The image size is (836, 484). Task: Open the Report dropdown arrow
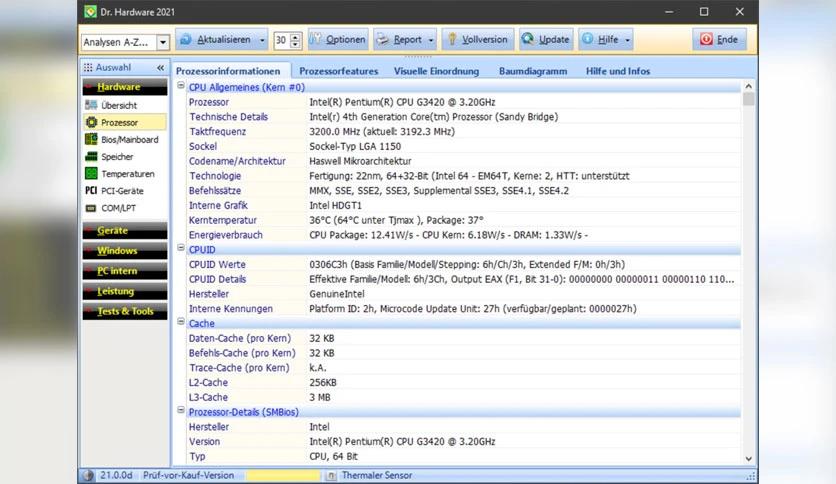click(431, 40)
